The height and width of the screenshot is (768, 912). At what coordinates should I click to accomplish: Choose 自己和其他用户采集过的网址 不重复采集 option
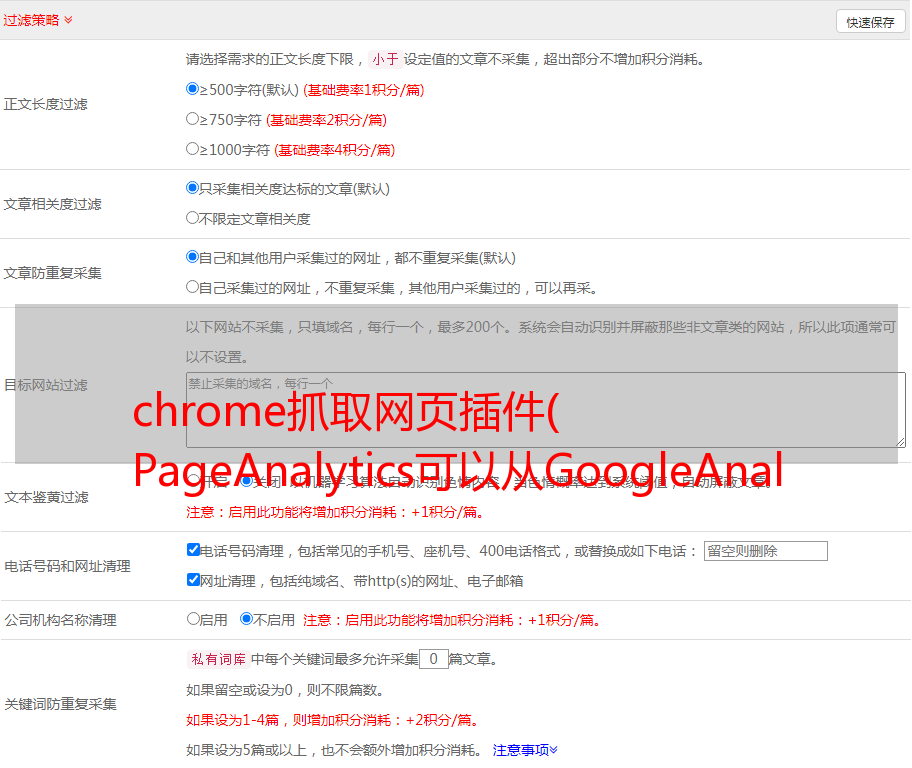[192, 257]
